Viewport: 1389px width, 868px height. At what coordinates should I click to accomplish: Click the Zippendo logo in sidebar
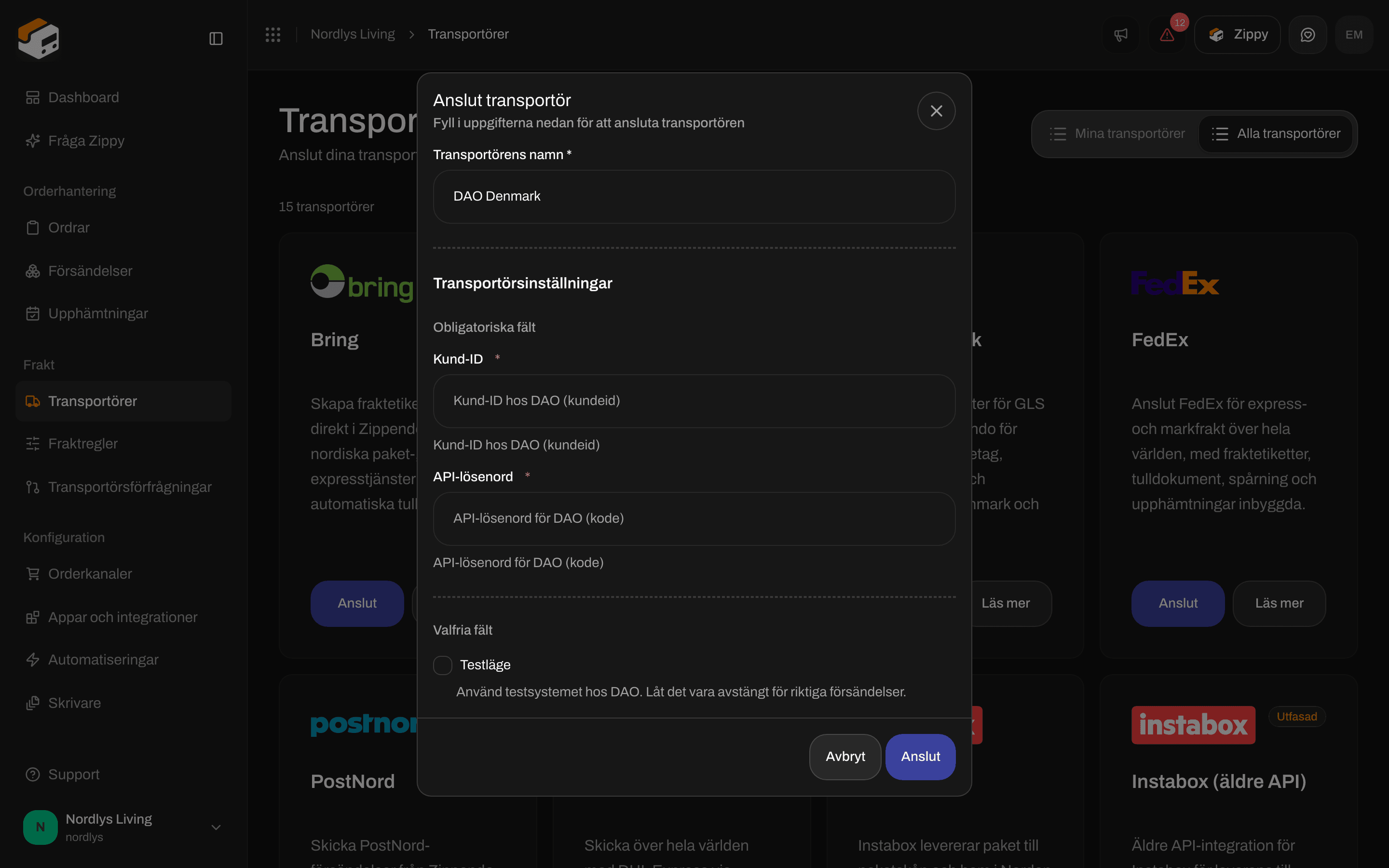click(39, 39)
